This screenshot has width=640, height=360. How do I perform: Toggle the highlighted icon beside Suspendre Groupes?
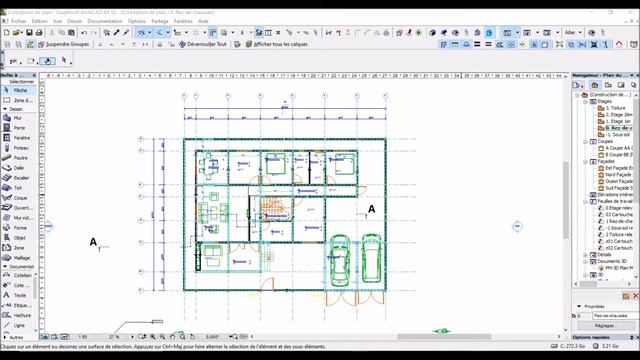pyautogui.click(x=30, y=44)
